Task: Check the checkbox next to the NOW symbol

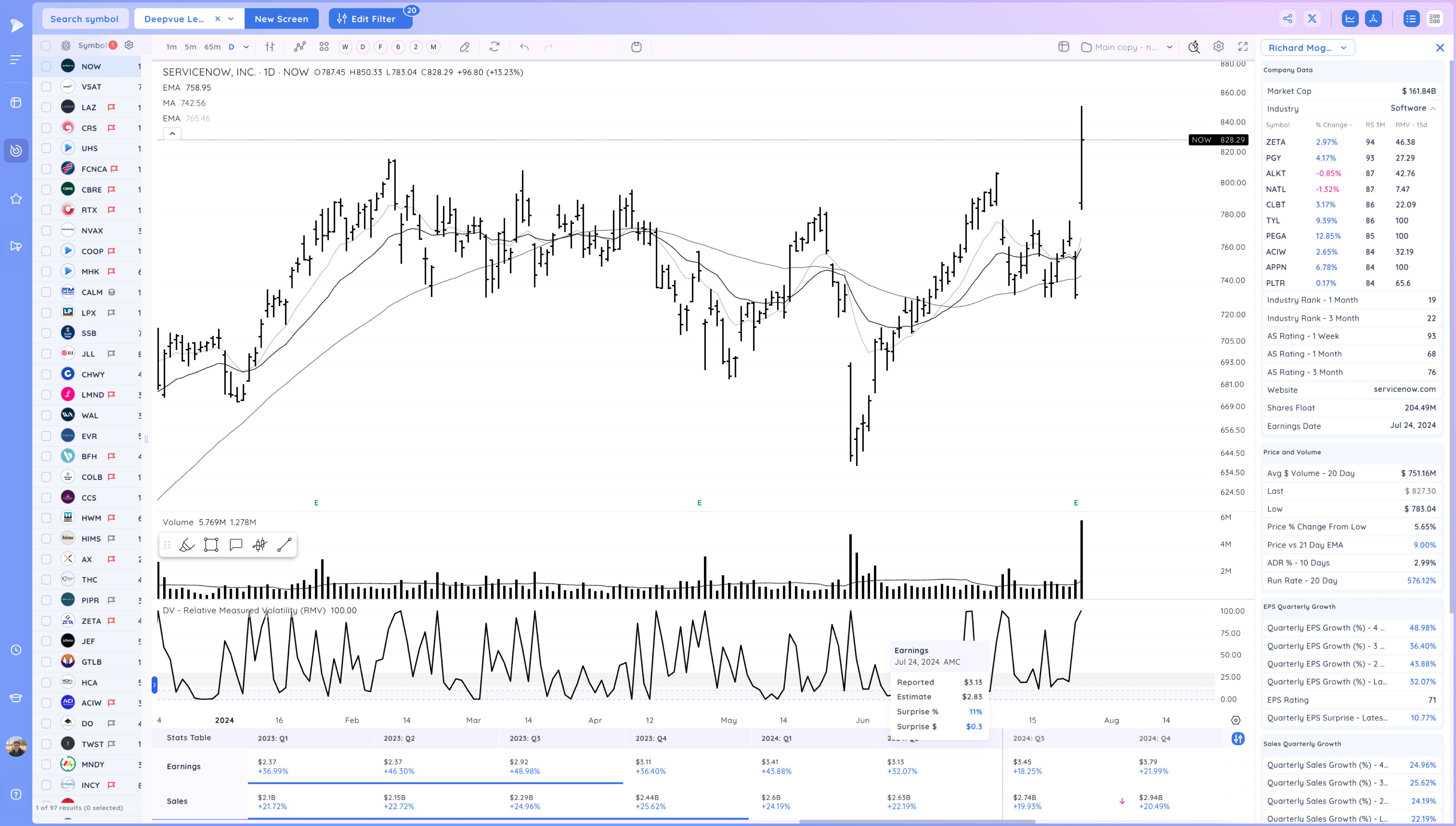Action: (46, 66)
